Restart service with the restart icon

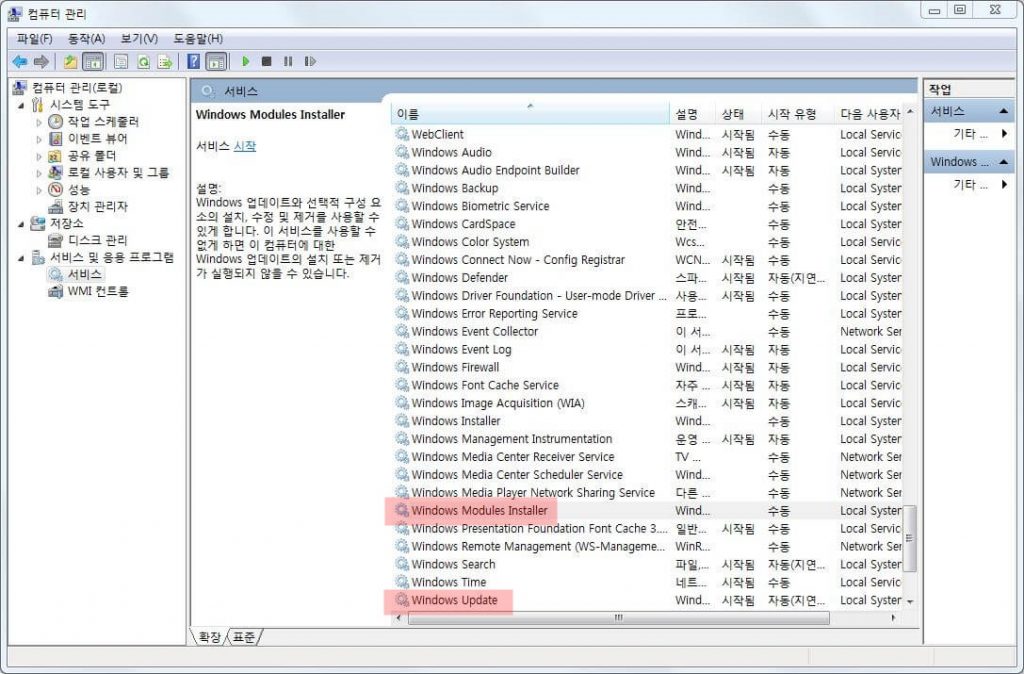[x=310, y=61]
